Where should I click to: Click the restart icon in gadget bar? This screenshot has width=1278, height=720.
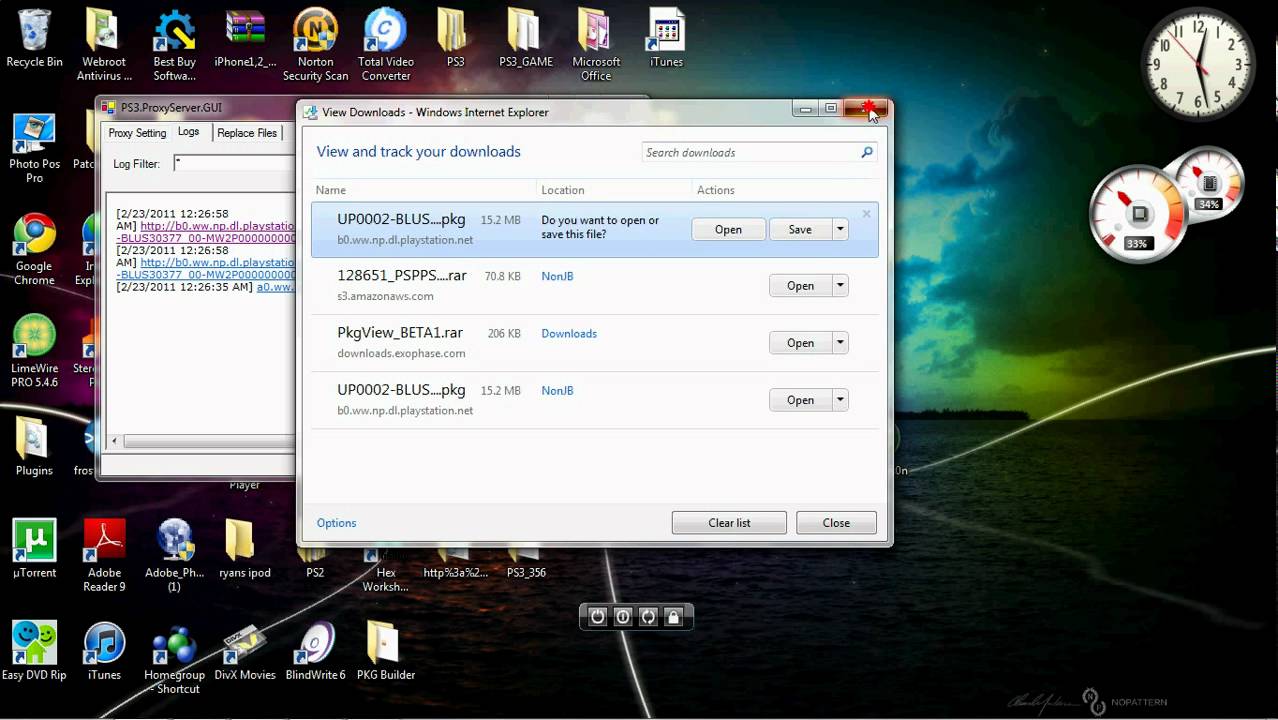(x=648, y=617)
